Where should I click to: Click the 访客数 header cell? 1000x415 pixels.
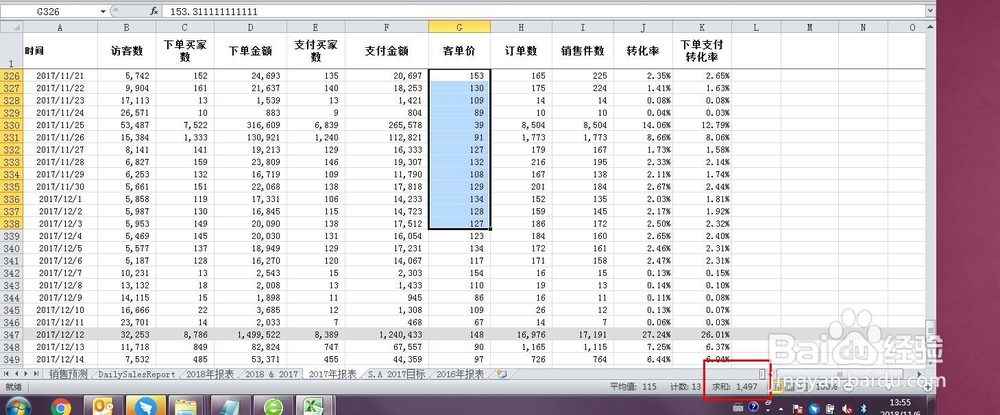[x=126, y=50]
